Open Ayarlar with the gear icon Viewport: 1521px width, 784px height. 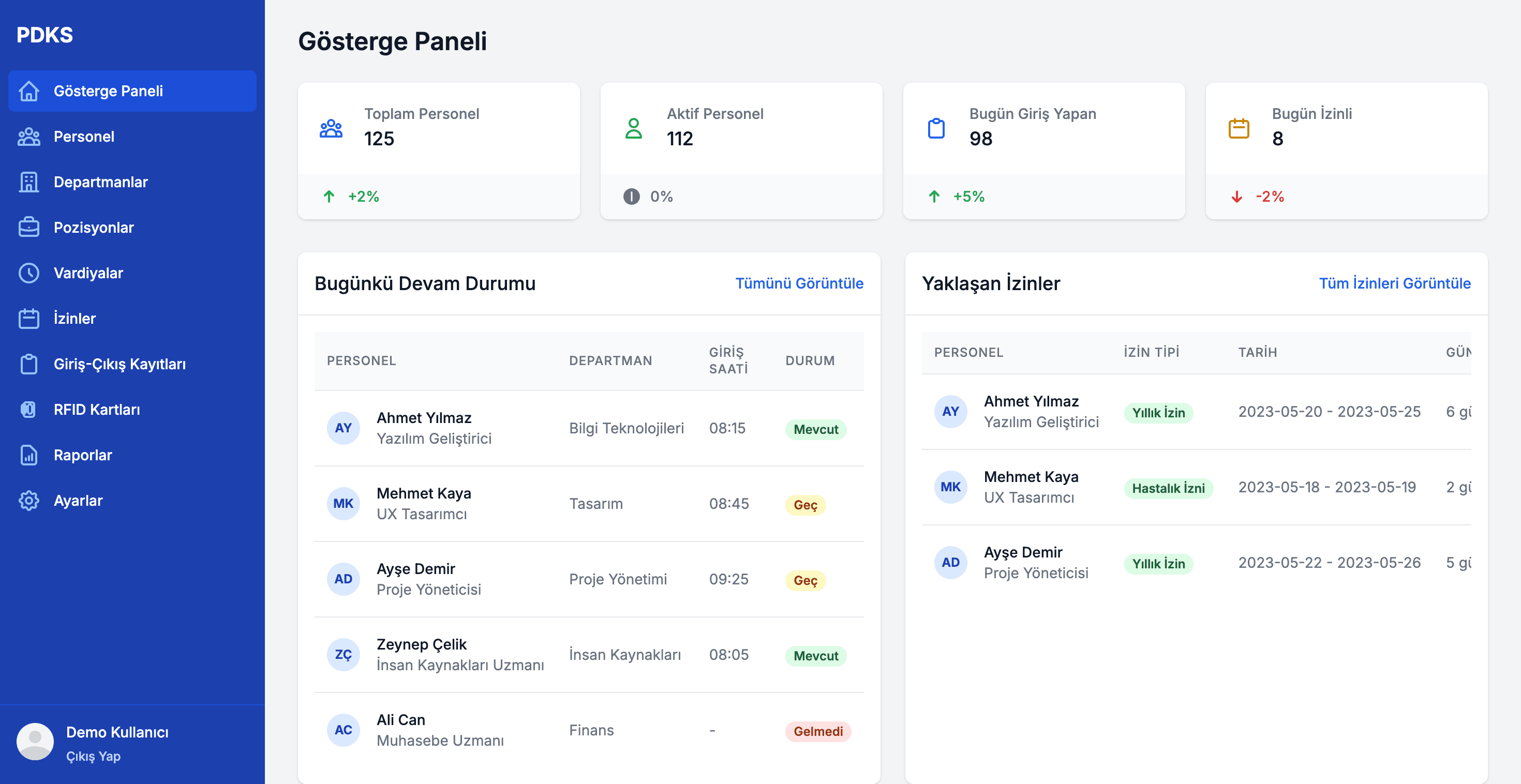(x=29, y=500)
